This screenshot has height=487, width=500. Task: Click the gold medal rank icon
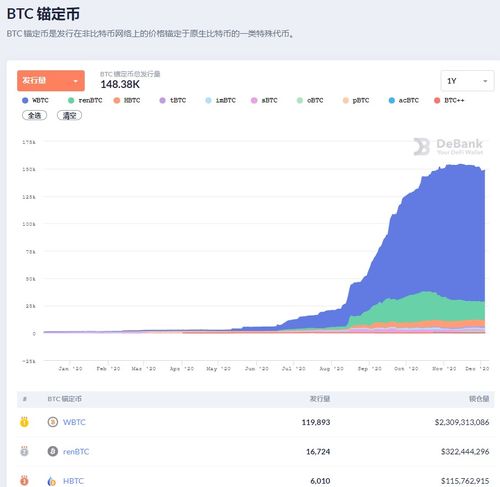(x=24, y=422)
